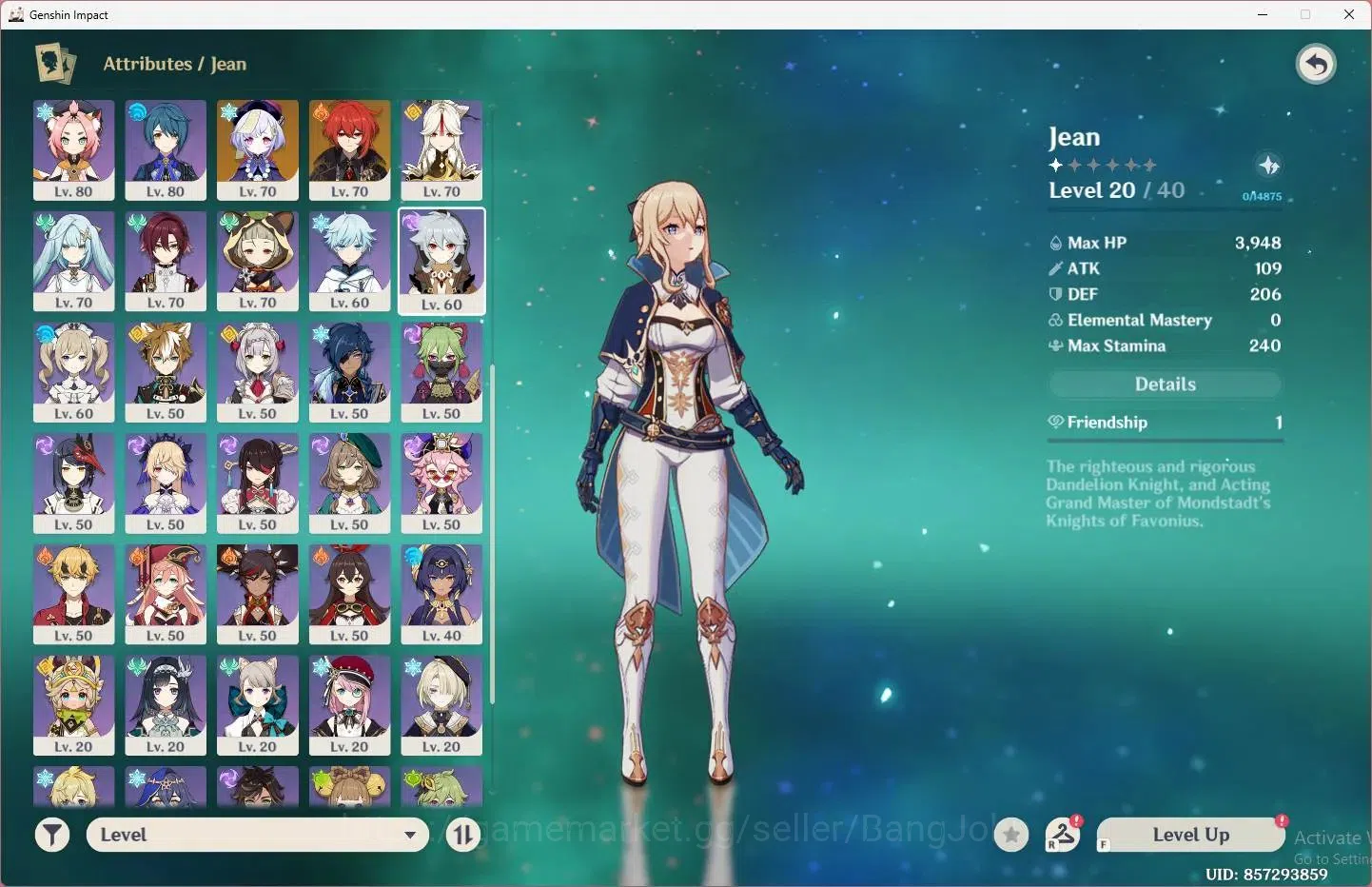Click the Level 20 / 40 text
This screenshot has height=887, width=1372.
click(x=1116, y=190)
